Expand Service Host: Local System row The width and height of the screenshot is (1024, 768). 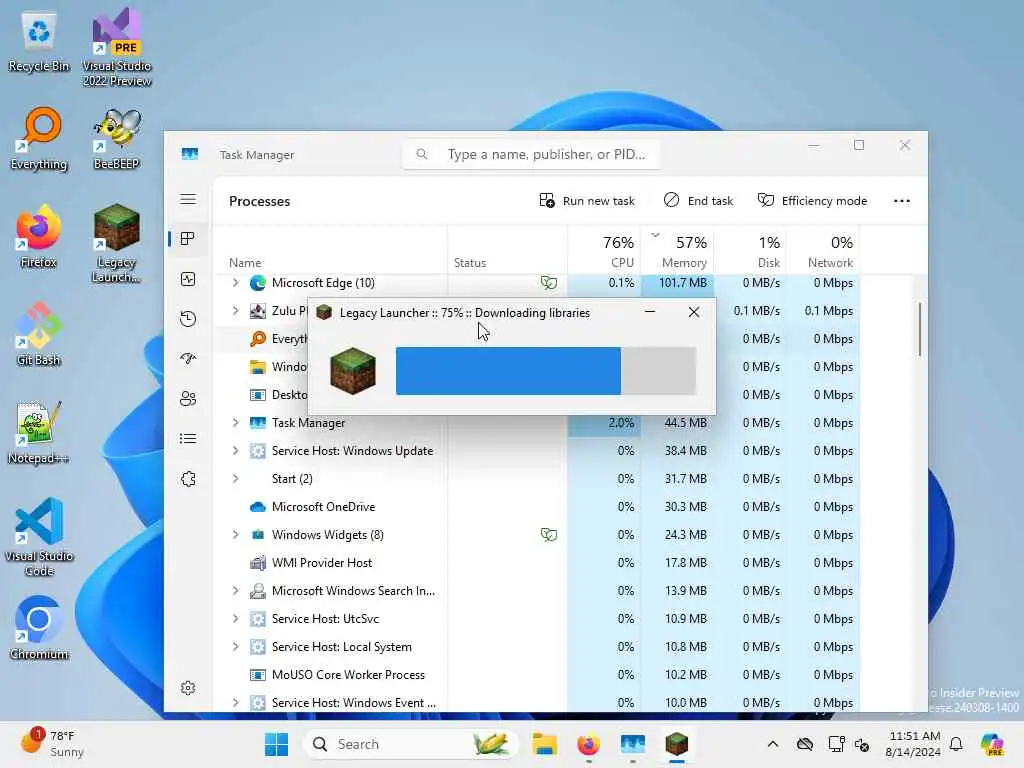(x=235, y=647)
